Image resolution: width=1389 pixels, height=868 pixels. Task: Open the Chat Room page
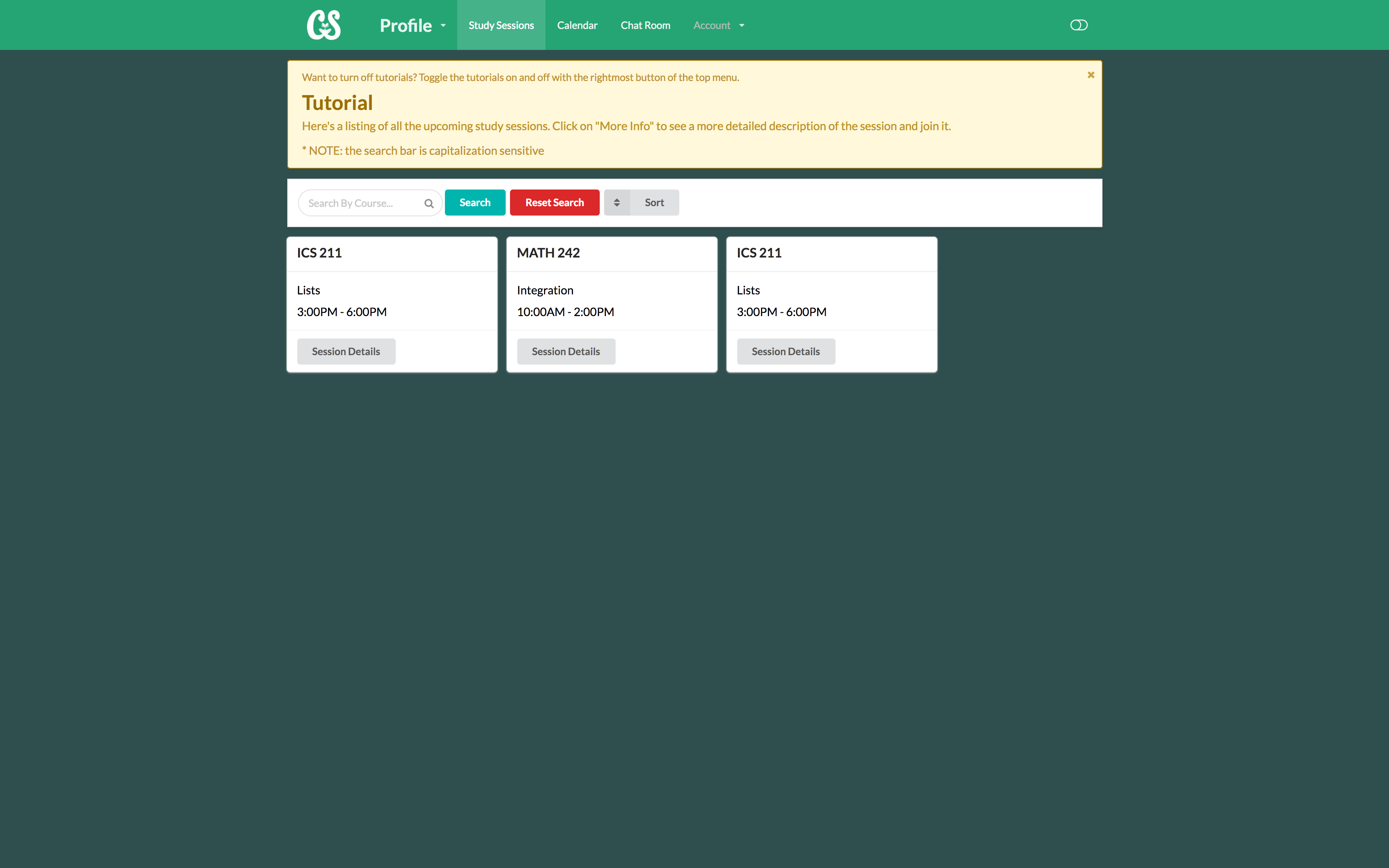coord(645,25)
